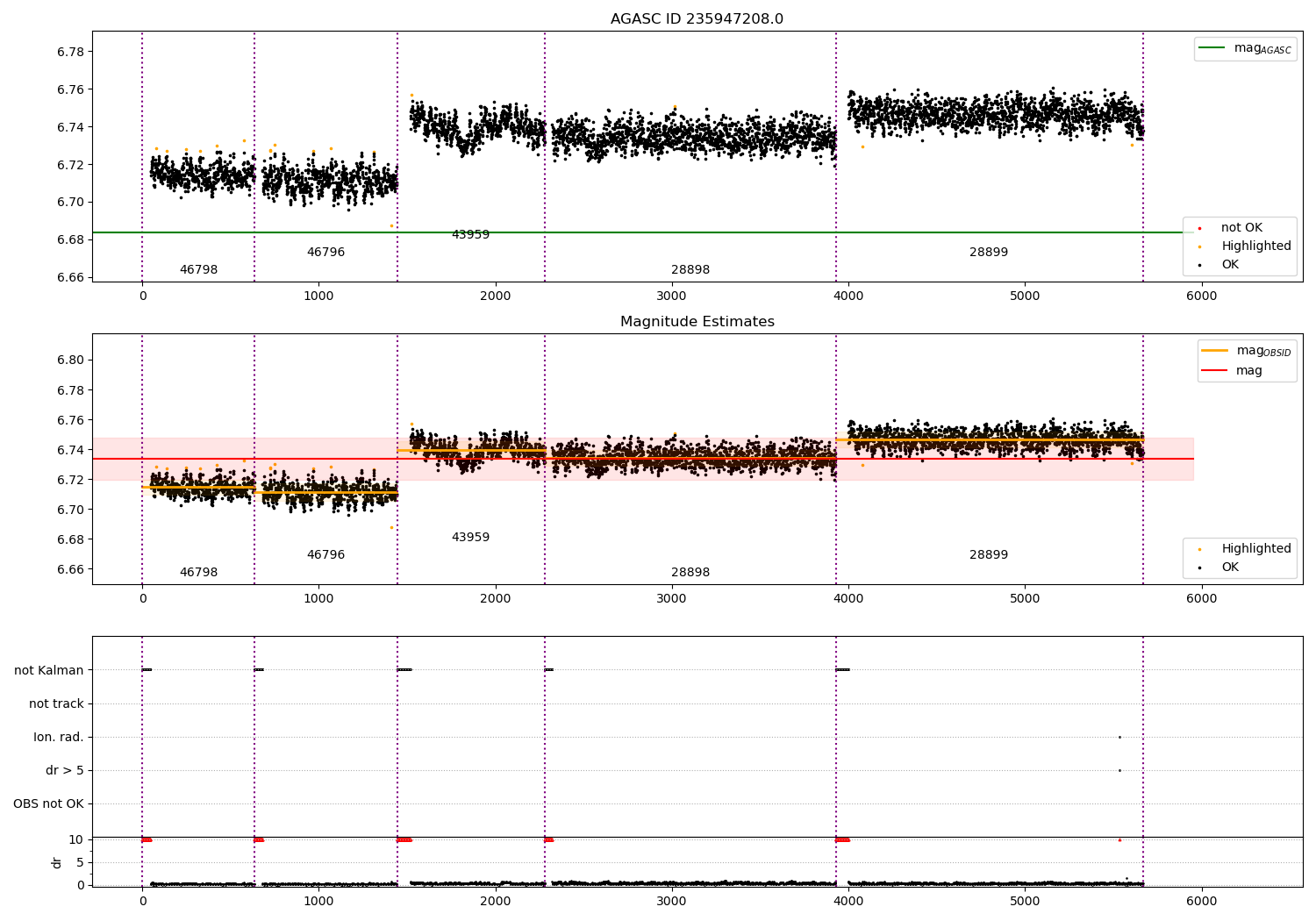Viewport: 1316px width, 921px height.
Task: Click orange mag OBSID segment for obsid 28899
Action: pos(989,439)
